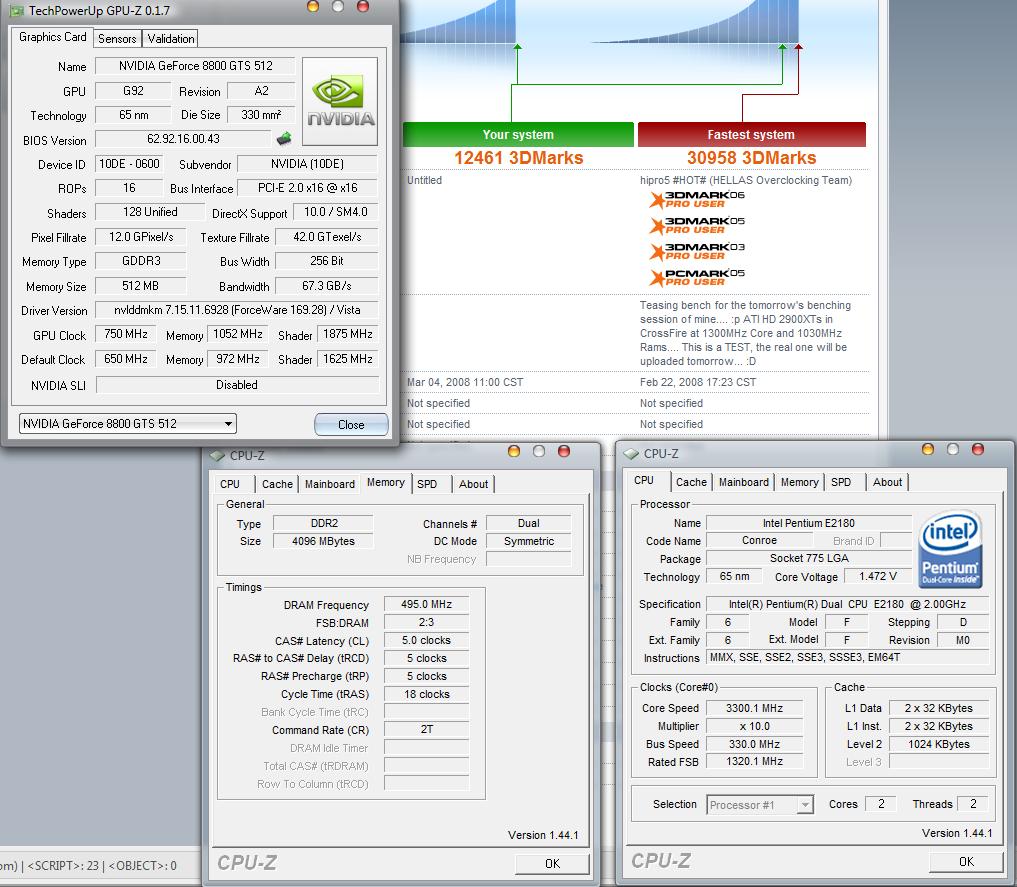Viewport: 1017px width, 887px height.
Task: Click the FSB:DRAM 2:3 value
Action: click(x=426, y=622)
